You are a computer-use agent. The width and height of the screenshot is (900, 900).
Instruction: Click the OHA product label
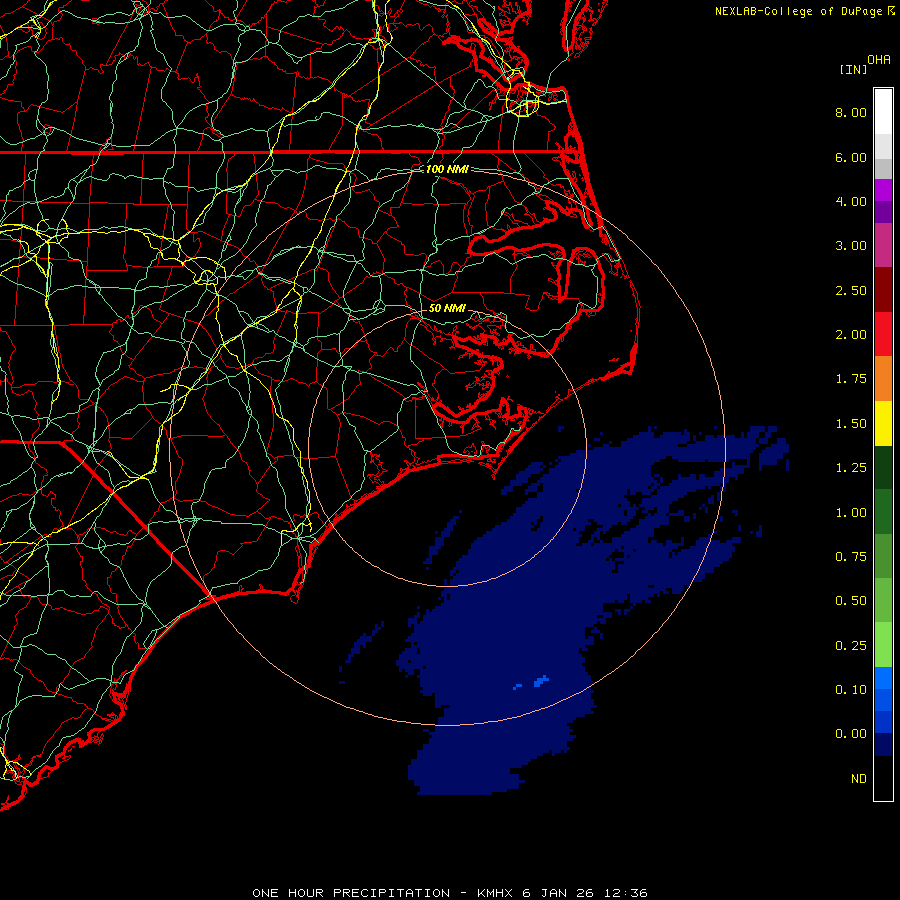(x=879, y=60)
